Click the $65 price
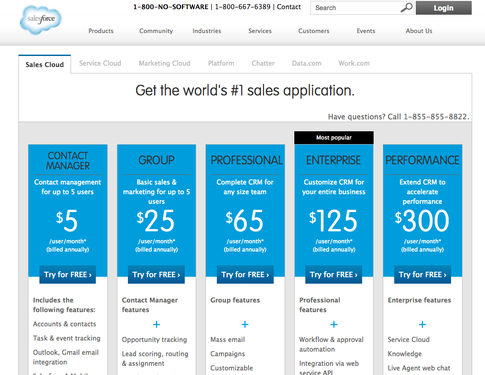This screenshot has height=375, width=485. (245, 221)
